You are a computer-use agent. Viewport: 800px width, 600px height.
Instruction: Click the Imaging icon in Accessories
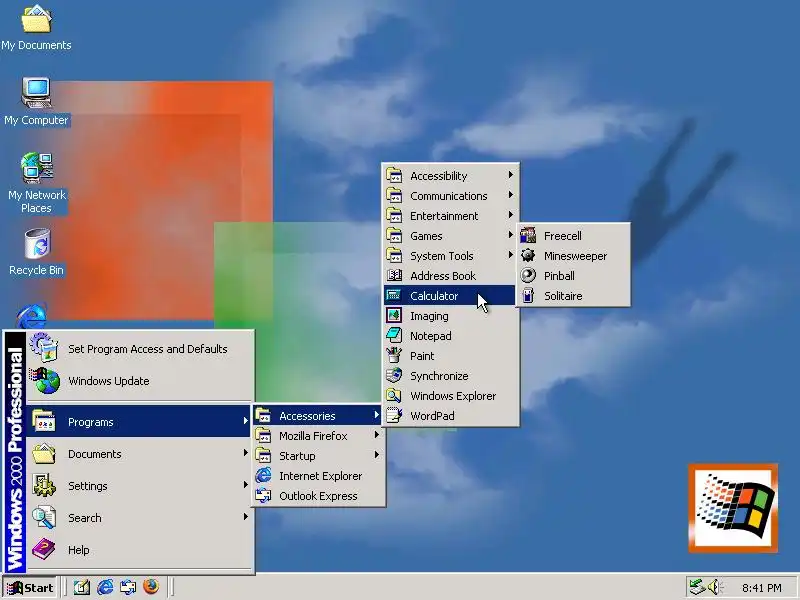tap(394, 315)
